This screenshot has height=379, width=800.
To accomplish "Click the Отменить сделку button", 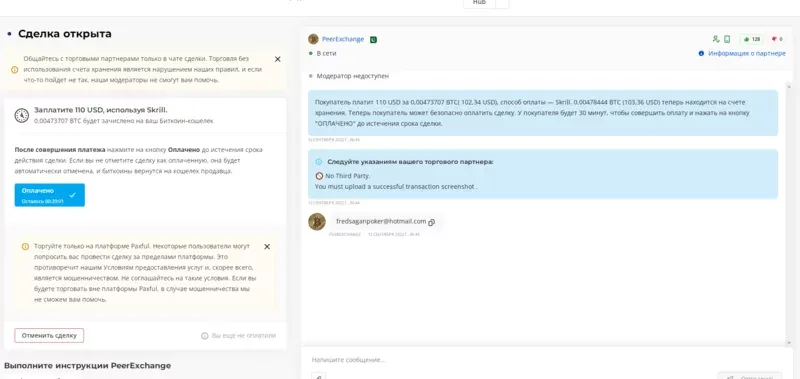I will click(x=49, y=336).
